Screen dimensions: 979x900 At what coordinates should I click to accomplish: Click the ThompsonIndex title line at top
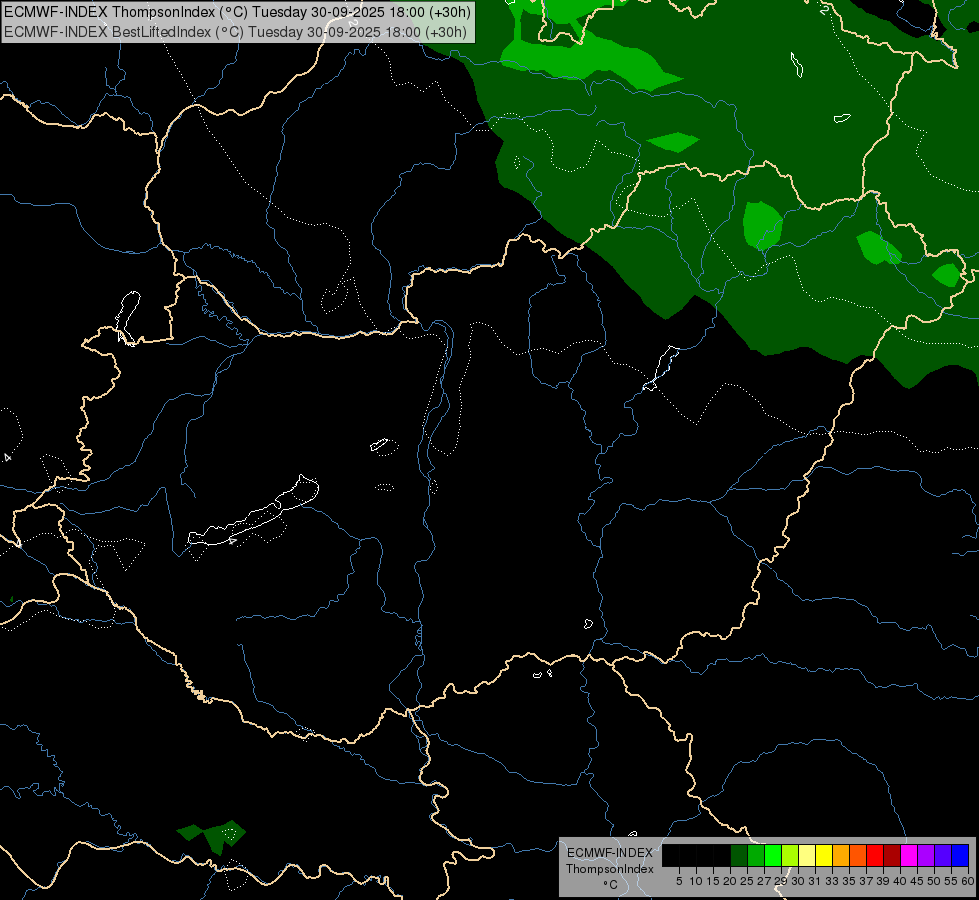coord(237,12)
